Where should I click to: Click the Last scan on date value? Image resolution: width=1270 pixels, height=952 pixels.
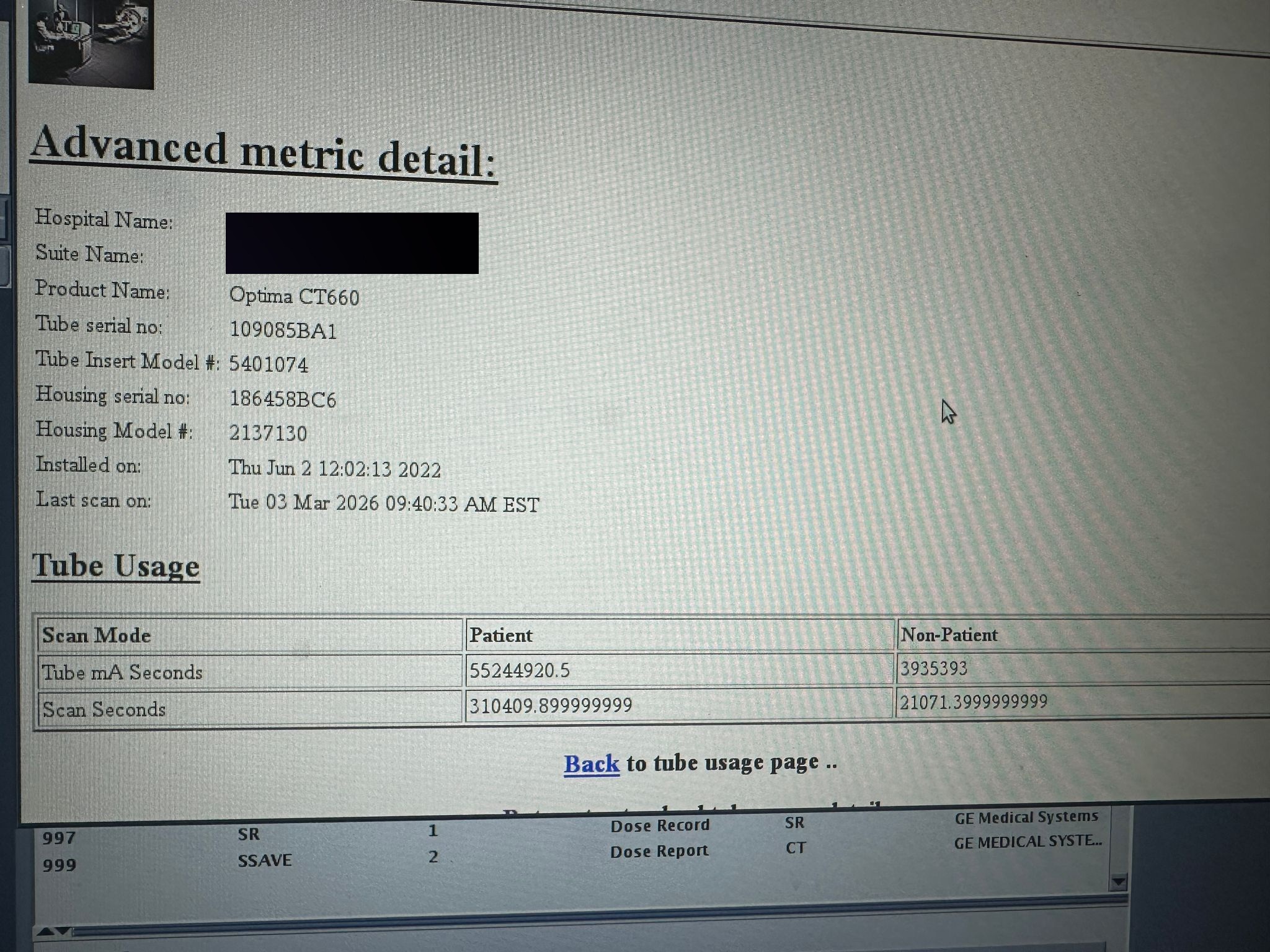(x=384, y=503)
